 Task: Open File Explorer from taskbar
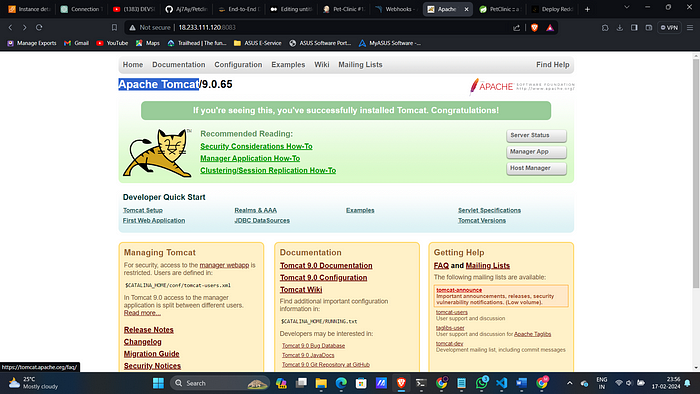[321, 383]
